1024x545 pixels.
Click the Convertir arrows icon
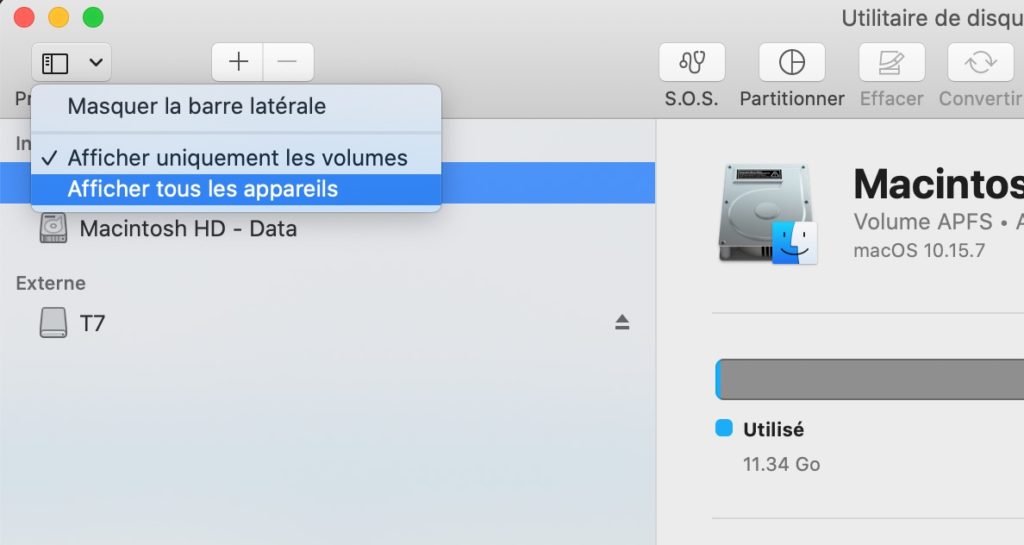[x=980, y=63]
